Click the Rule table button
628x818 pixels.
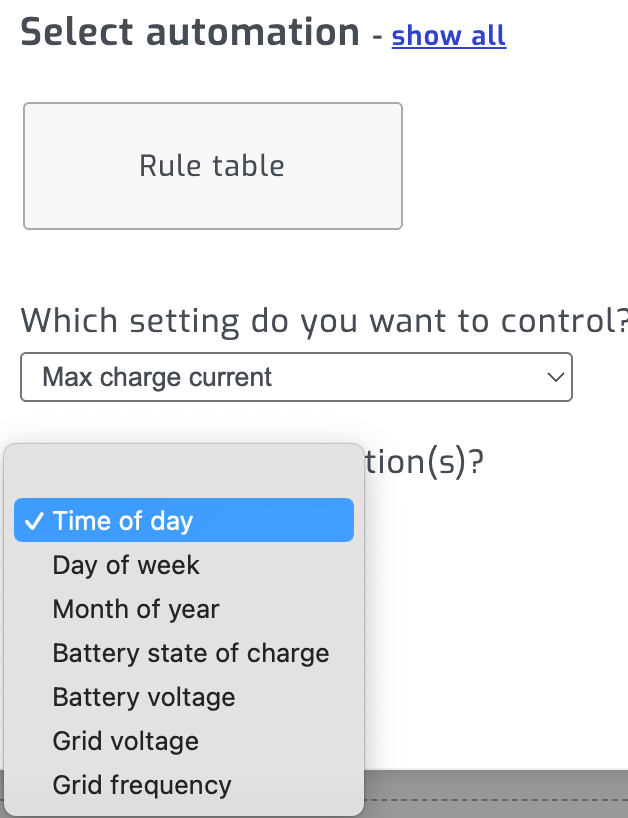(x=212, y=166)
